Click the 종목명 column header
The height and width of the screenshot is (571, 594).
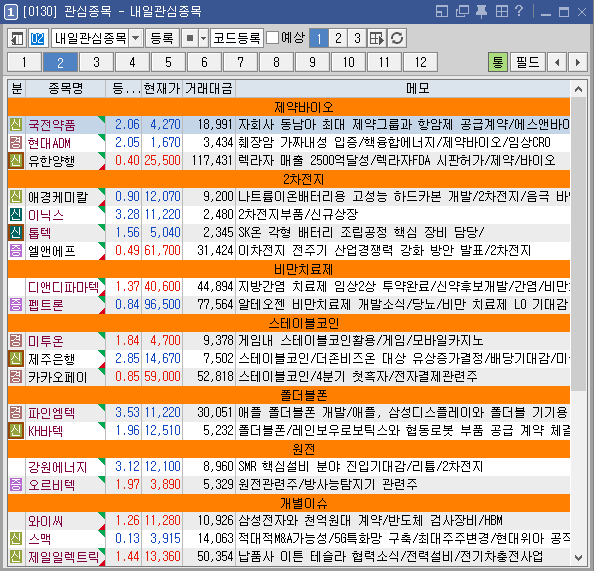(66, 89)
